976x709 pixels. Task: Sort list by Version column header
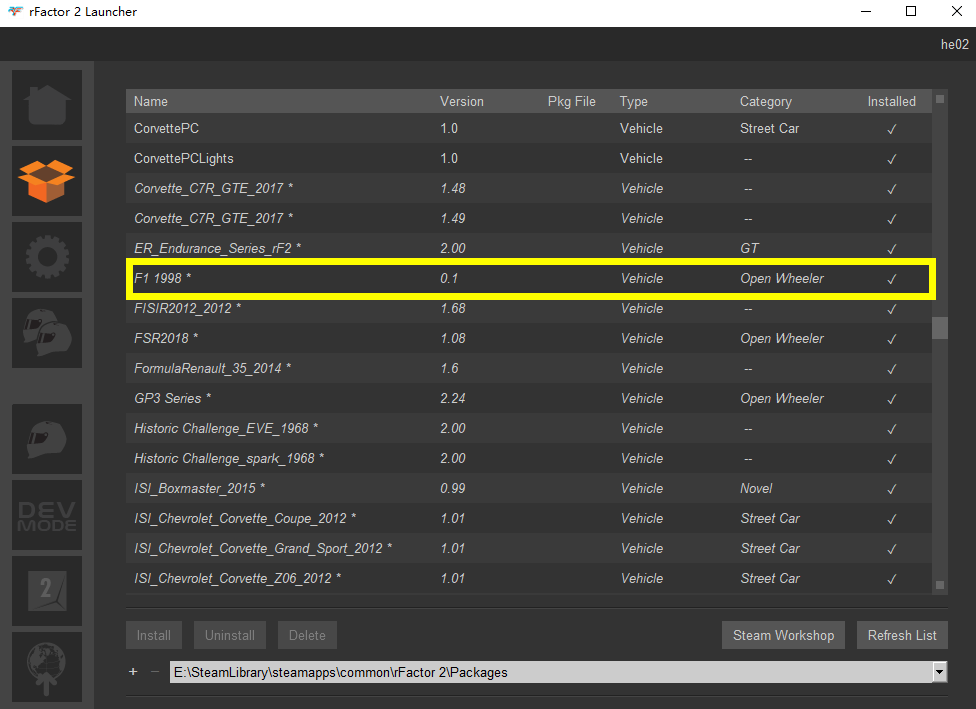tap(461, 101)
